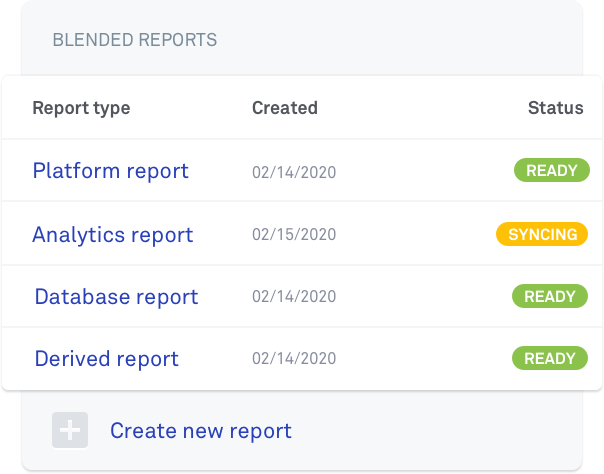Sort by Status column header
Image resolution: width=604 pixels, height=474 pixels.
(555, 108)
